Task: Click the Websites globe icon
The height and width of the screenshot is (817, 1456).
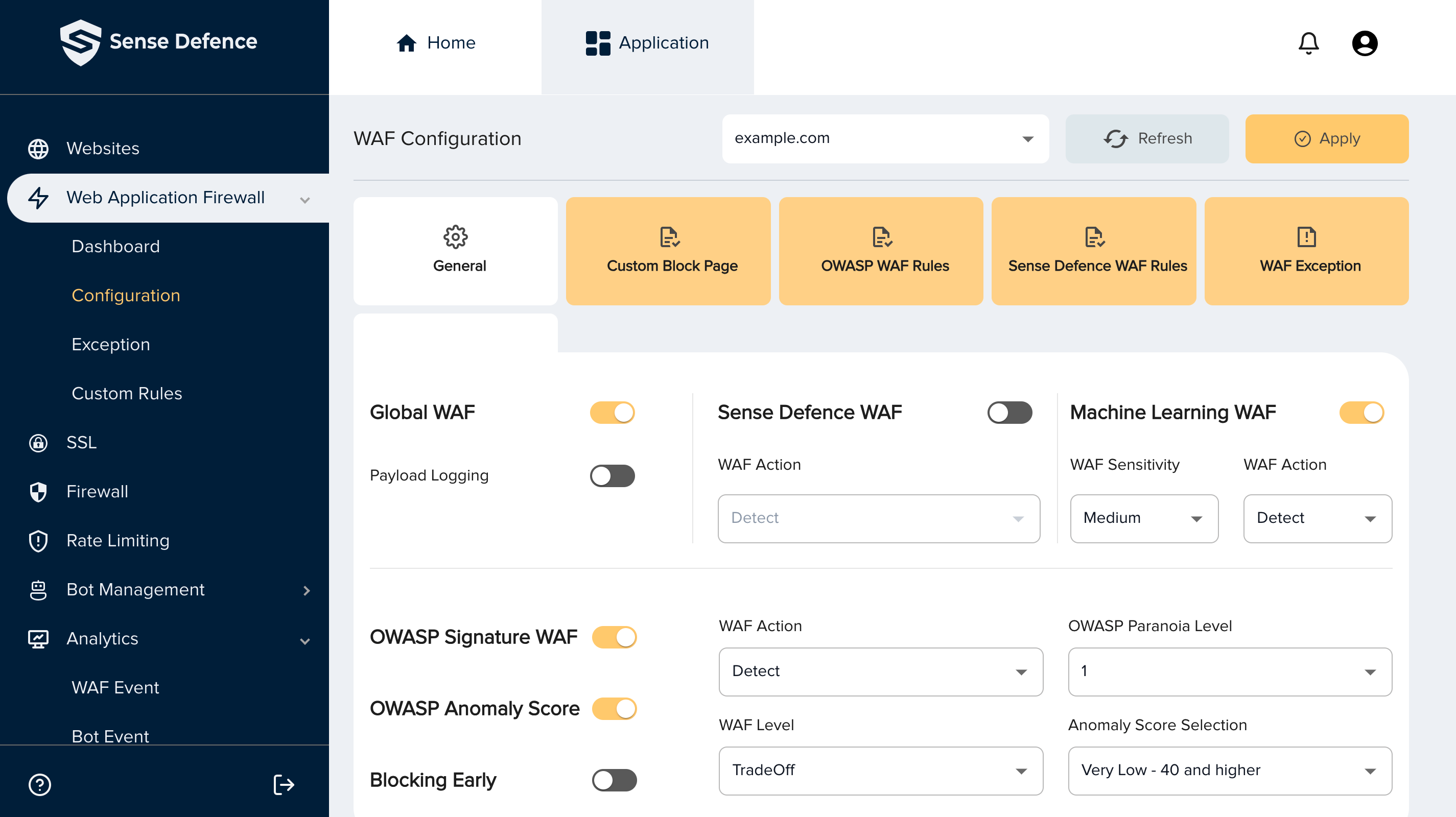Action: pyautogui.click(x=38, y=149)
